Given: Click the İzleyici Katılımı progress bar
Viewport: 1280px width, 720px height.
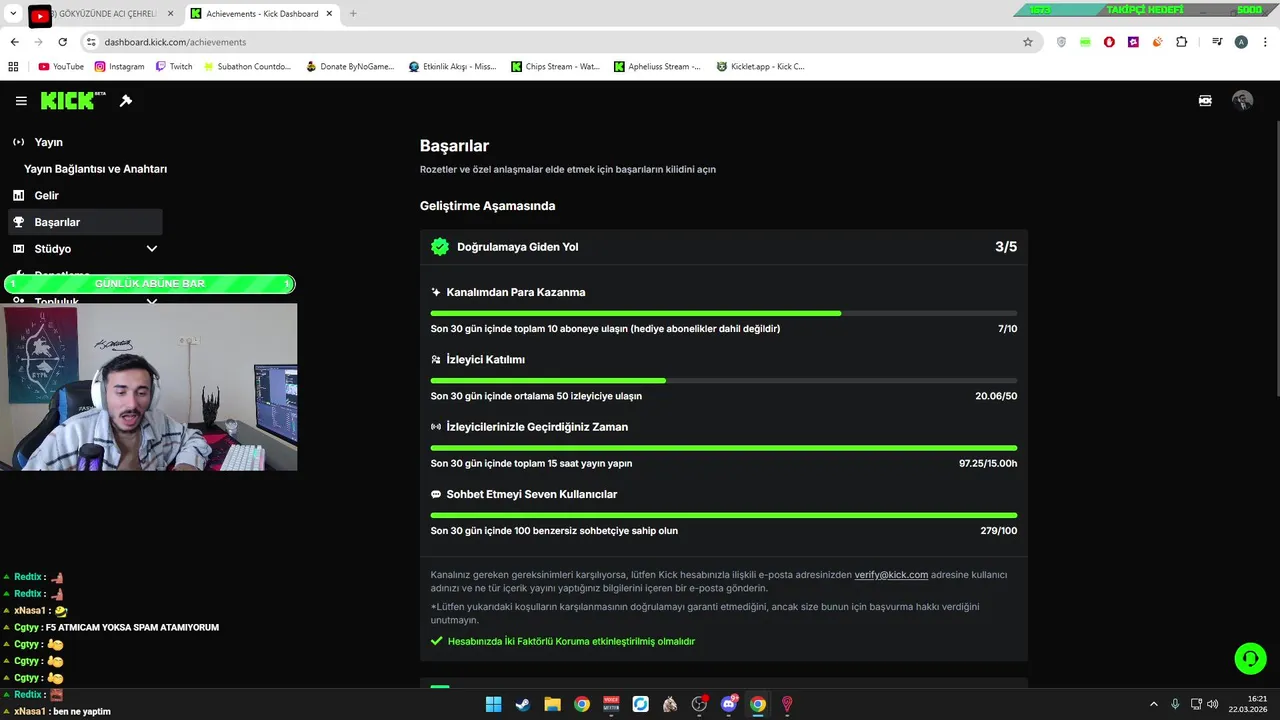Looking at the screenshot, I should 723,380.
